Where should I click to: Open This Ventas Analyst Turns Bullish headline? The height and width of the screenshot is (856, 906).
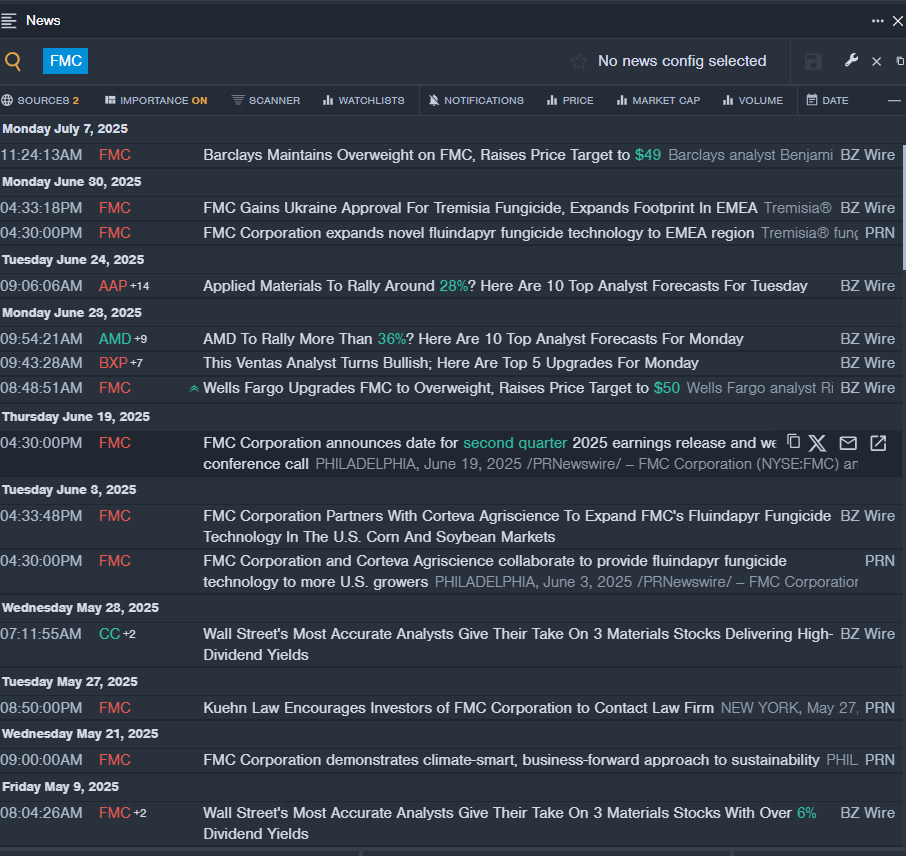coord(451,363)
